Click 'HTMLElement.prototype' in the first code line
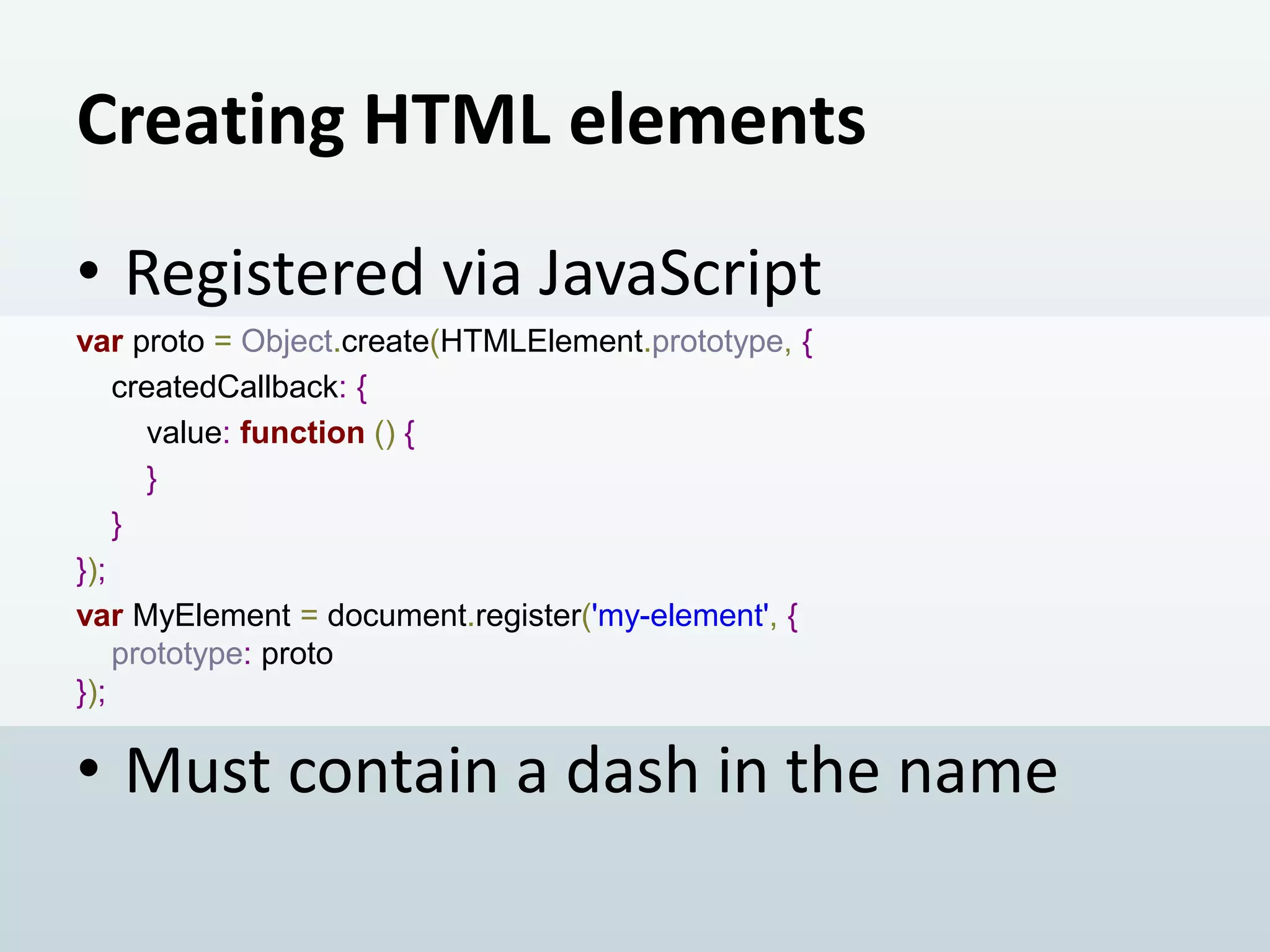 pos(612,343)
